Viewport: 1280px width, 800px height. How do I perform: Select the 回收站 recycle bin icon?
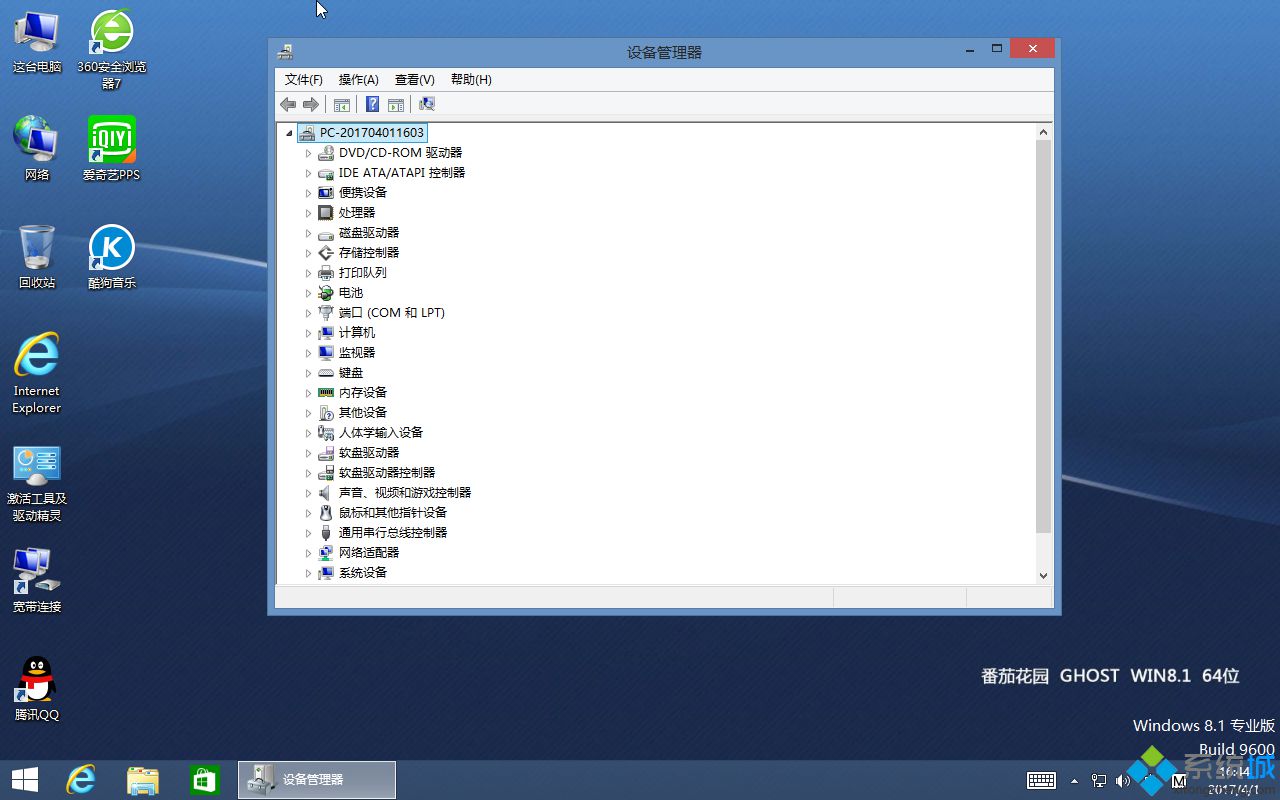click(37, 257)
